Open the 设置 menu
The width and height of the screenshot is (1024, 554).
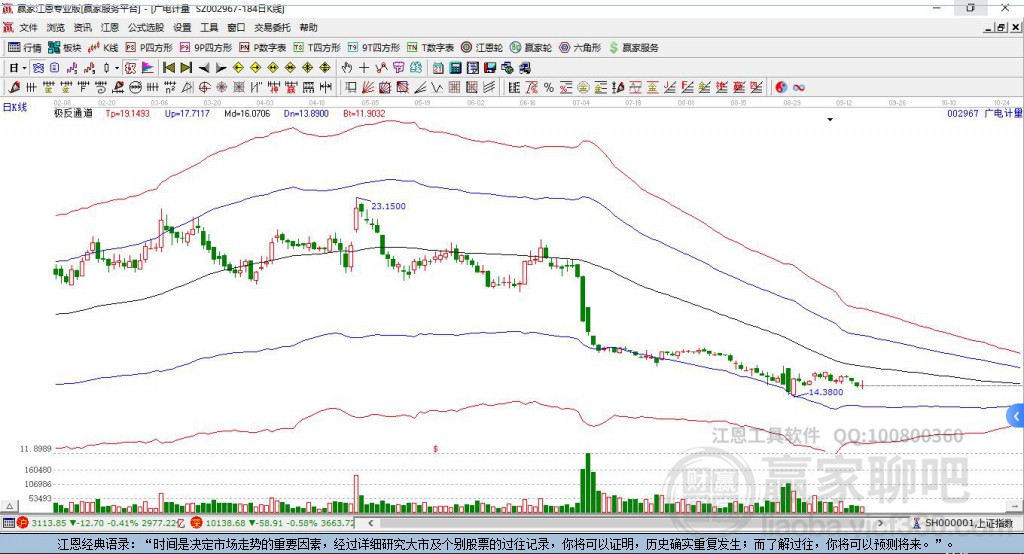(x=182, y=27)
